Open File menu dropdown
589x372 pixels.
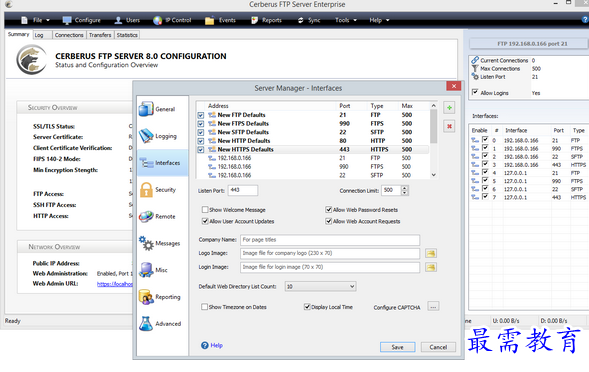click(36, 20)
